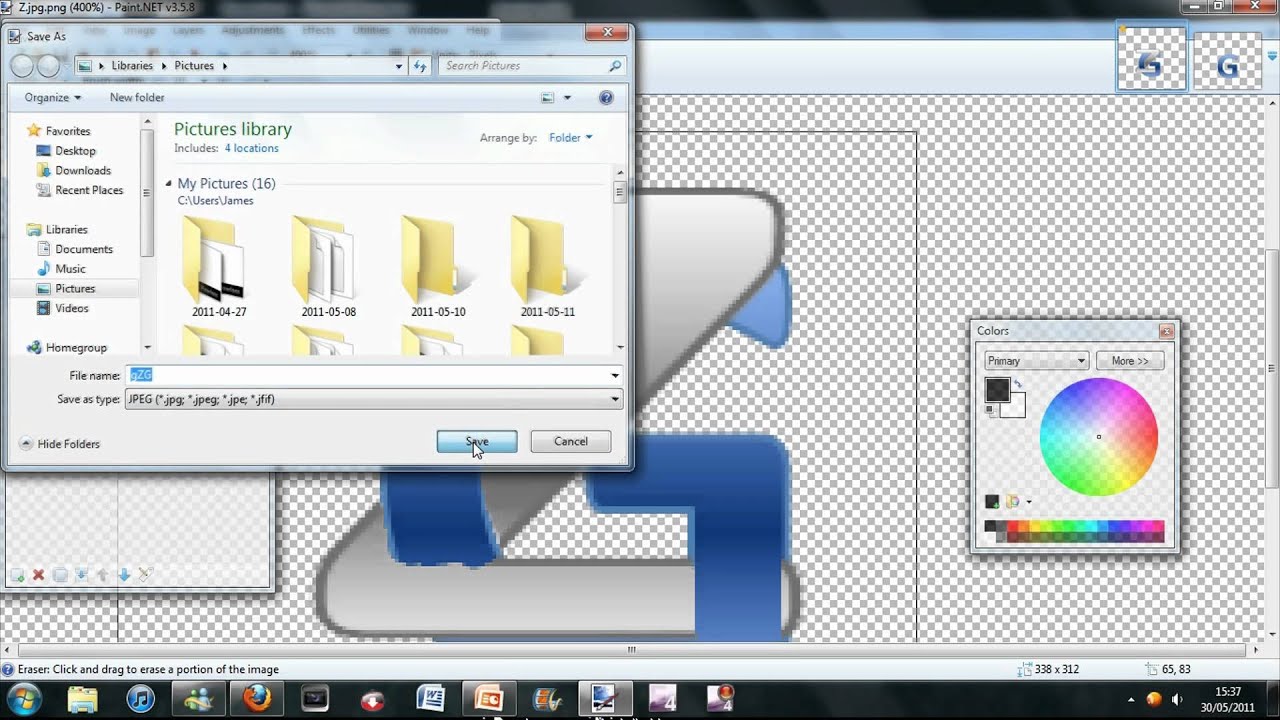The width and height of the screenshot is (1280, 720).
Task: Open iTunes from the taskbar
Action: pyautogui.click(x=140, y=698)
